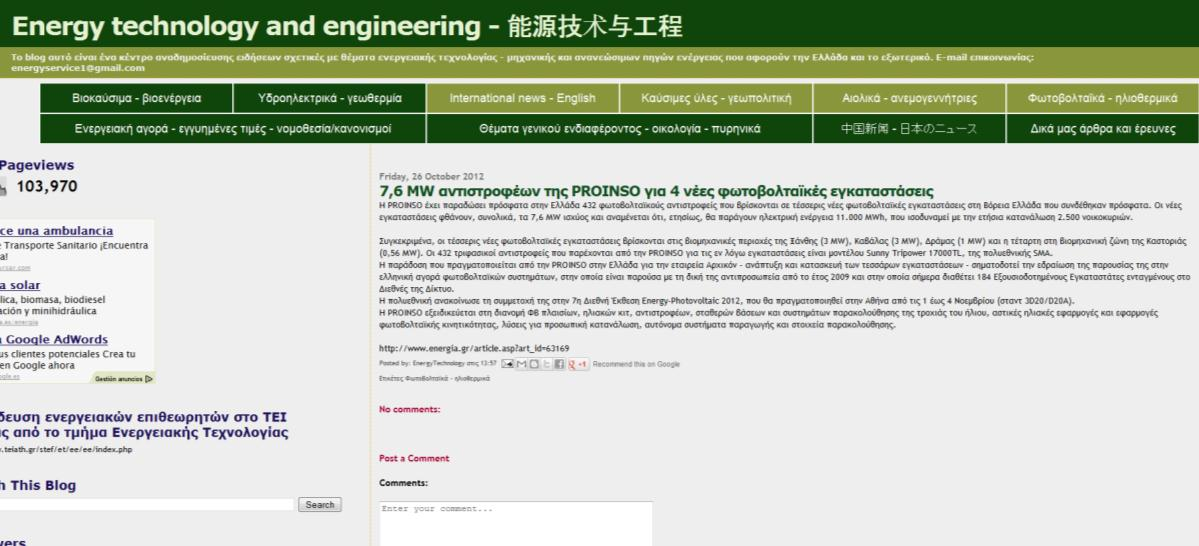Share post to Twitter icon
Viewport: 1199px width, 546px height.
(x=547, y=364)
